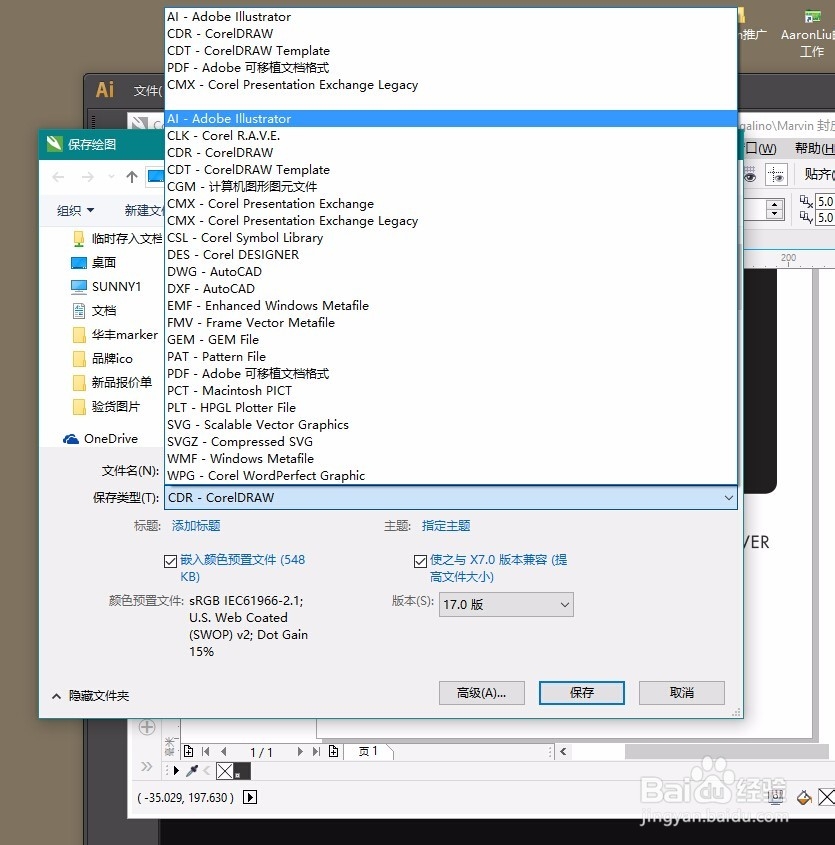The height and width of the screenshot is (845, 835).
Task: Jump to first page button
Action: 205,751
